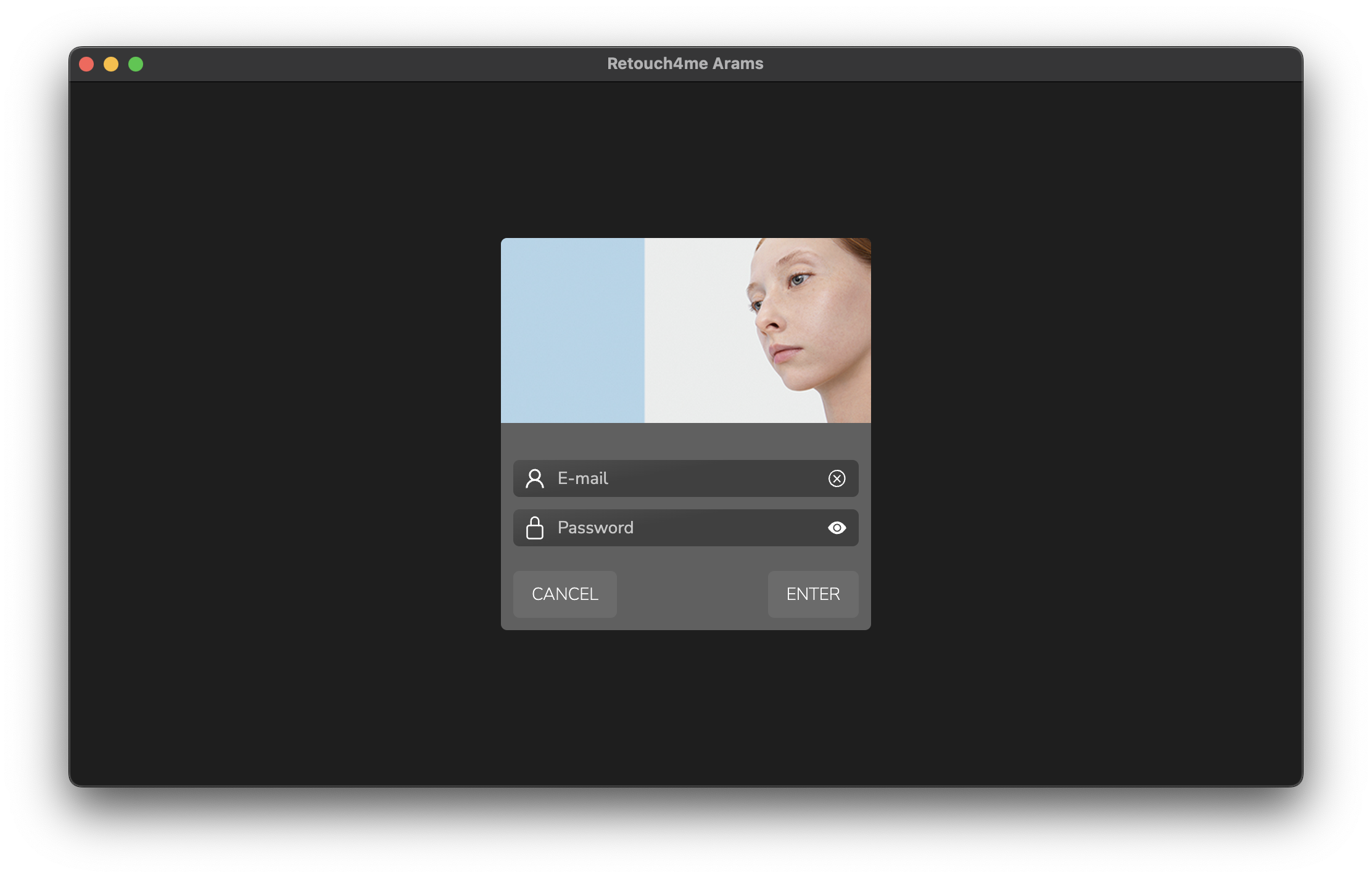This screenshot has width=1372, height=878.
Task: Click the Retouch4me Arams window title text
Action: pos(685,64)
